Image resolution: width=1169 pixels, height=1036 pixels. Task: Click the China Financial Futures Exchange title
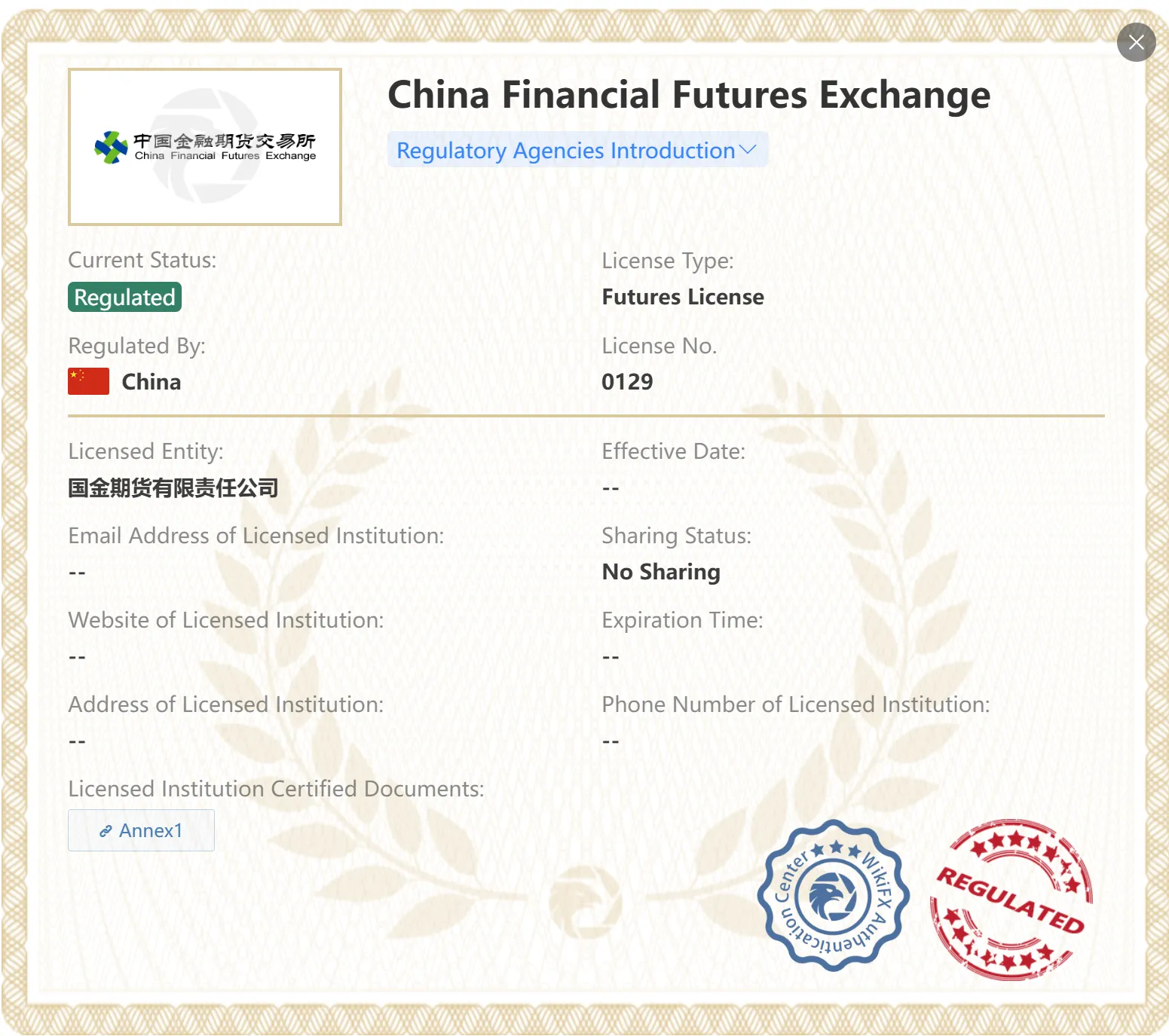click(688, 95)
